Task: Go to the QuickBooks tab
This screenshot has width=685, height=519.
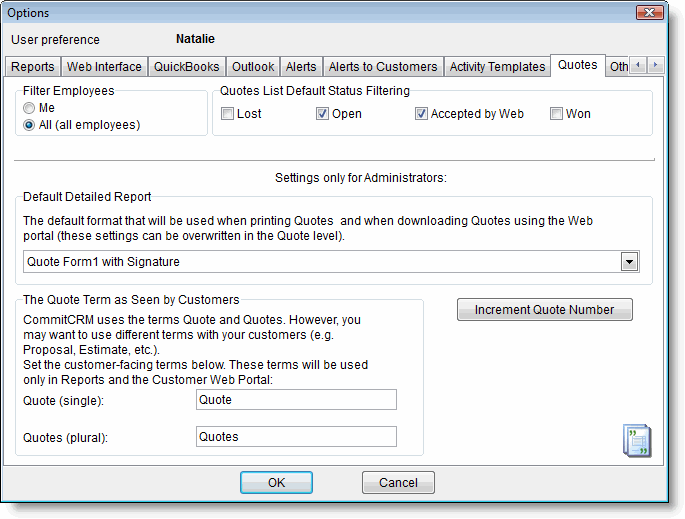Action: [x=187, y=67]
